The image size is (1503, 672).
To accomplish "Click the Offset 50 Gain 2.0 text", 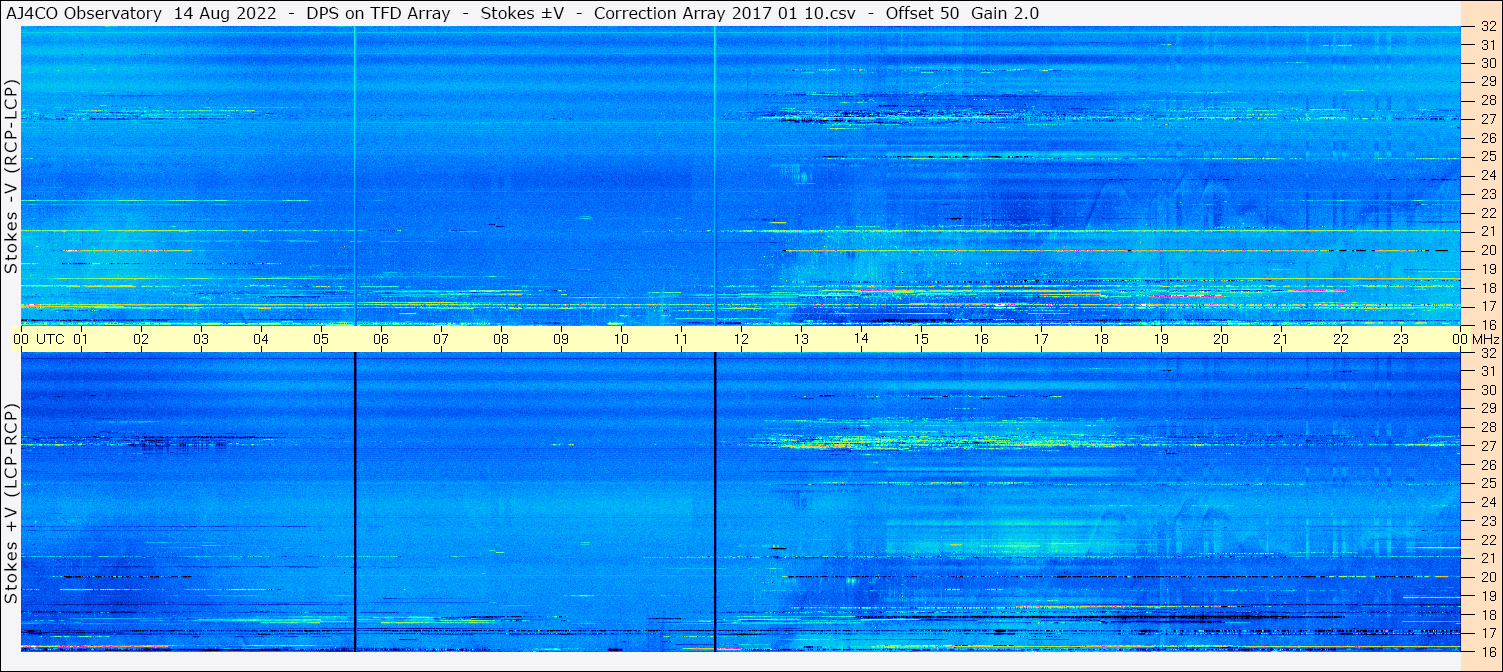I will pos(962,14).
